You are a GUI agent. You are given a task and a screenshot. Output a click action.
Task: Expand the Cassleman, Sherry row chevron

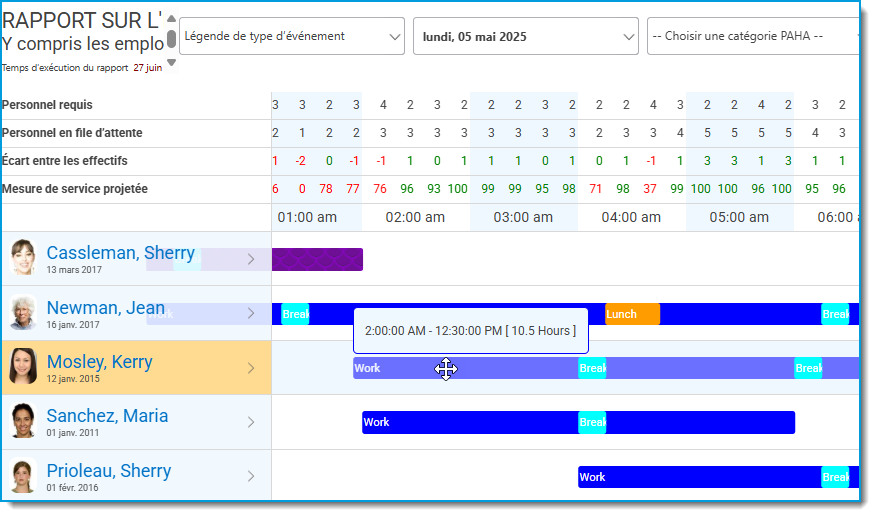coord(251,259)
